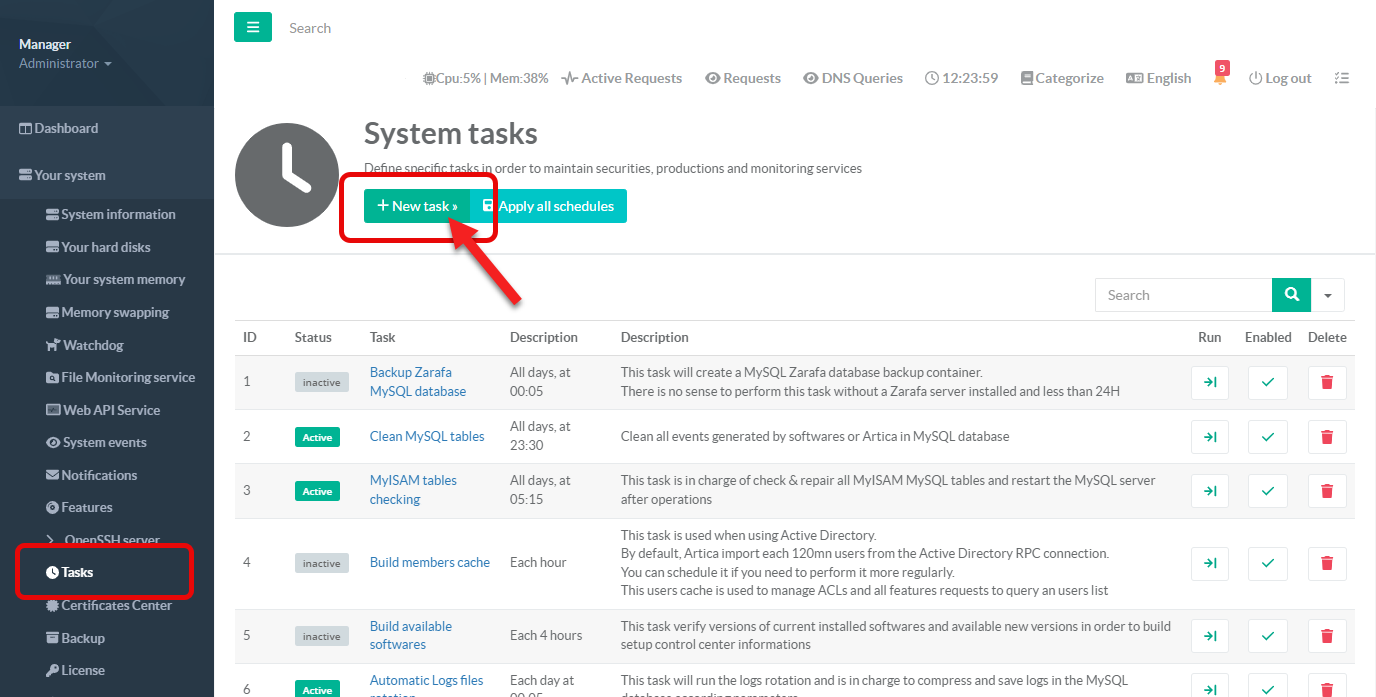Delete the Clean MySQL tables task
The height and width of the screenshot is (697, 1376).
click(1327, 437)
